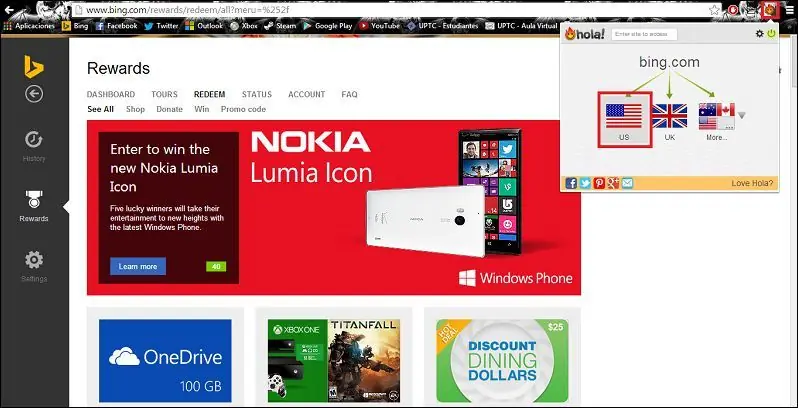Select the Win filter
The height and width of the screenshot is (408, 798).
(202, 109)
